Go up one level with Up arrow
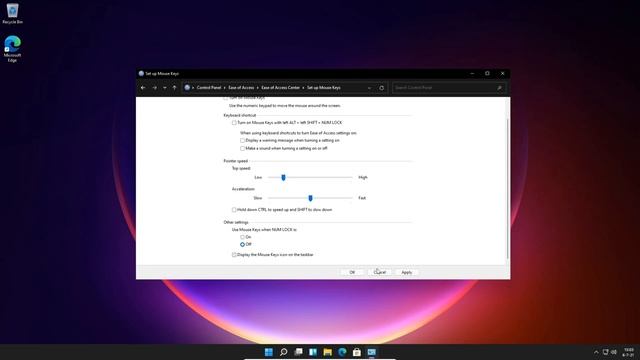This screenshot has height=360, width=640. [x=174, y=88]
